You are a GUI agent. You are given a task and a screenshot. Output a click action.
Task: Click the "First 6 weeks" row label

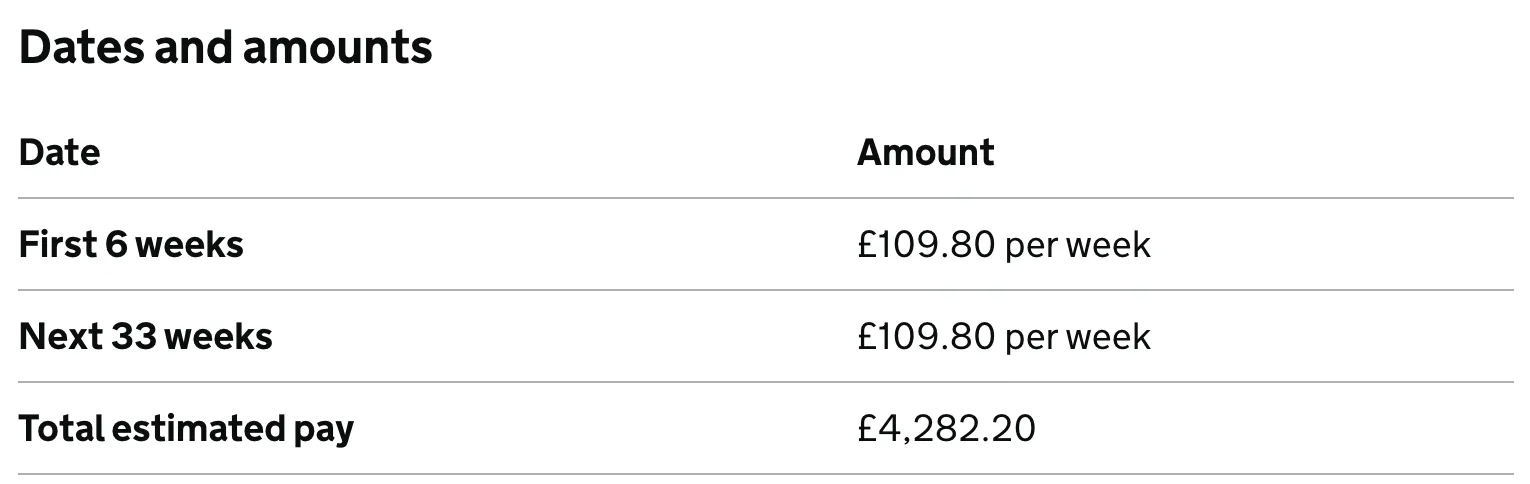pos(131,244)
